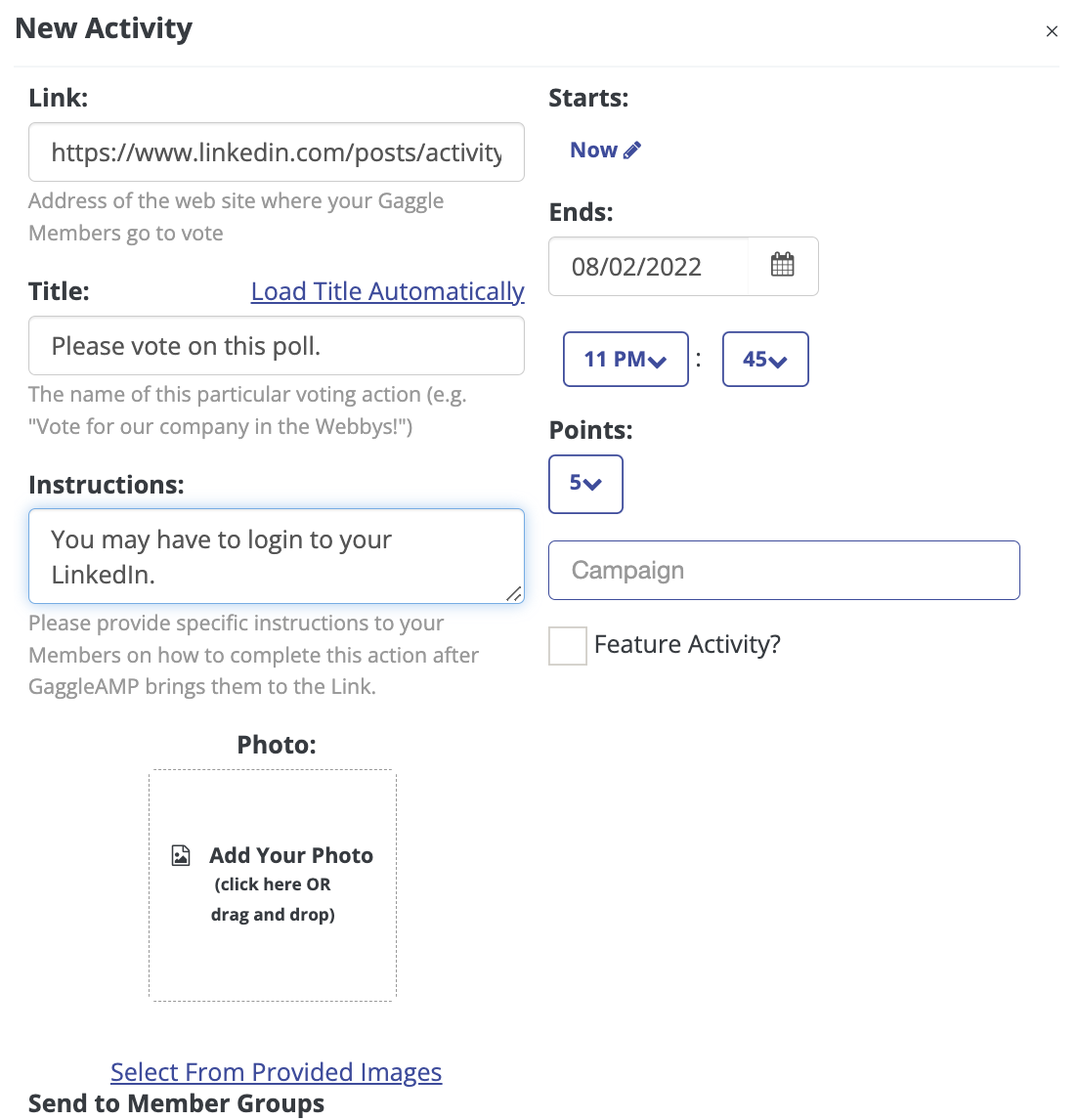This screenshot has width=1079, height=1120.
Task: Expand the Points dropdown showing 5
Action: [585, 484]
